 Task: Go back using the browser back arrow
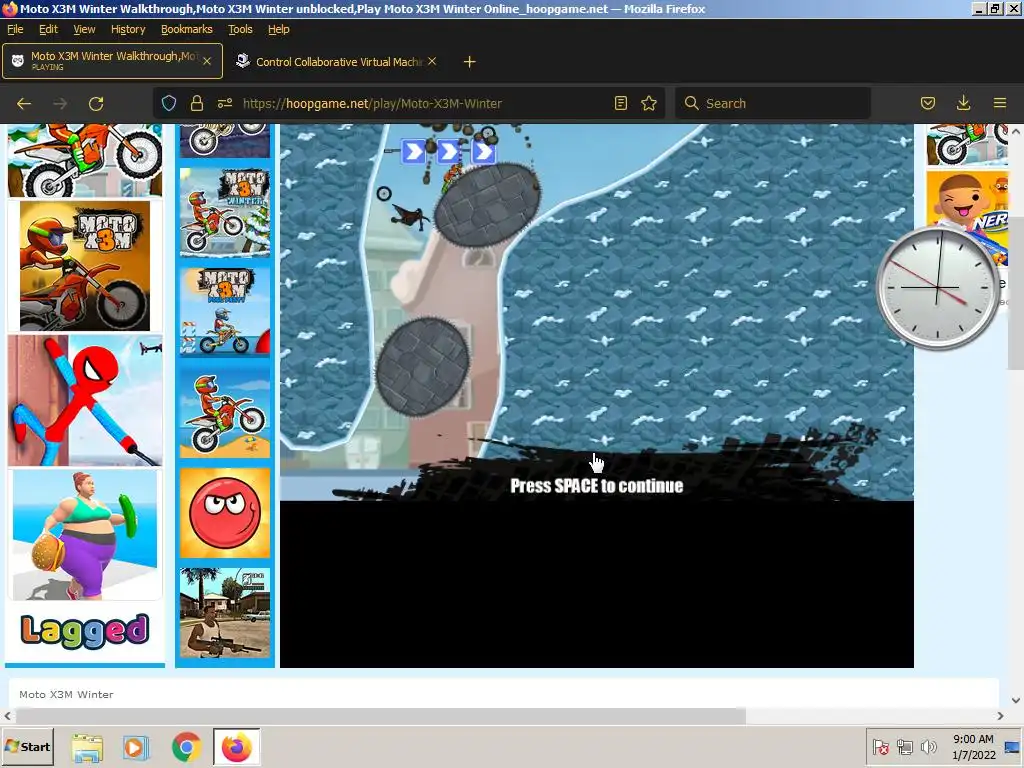(x=24, y=103)
